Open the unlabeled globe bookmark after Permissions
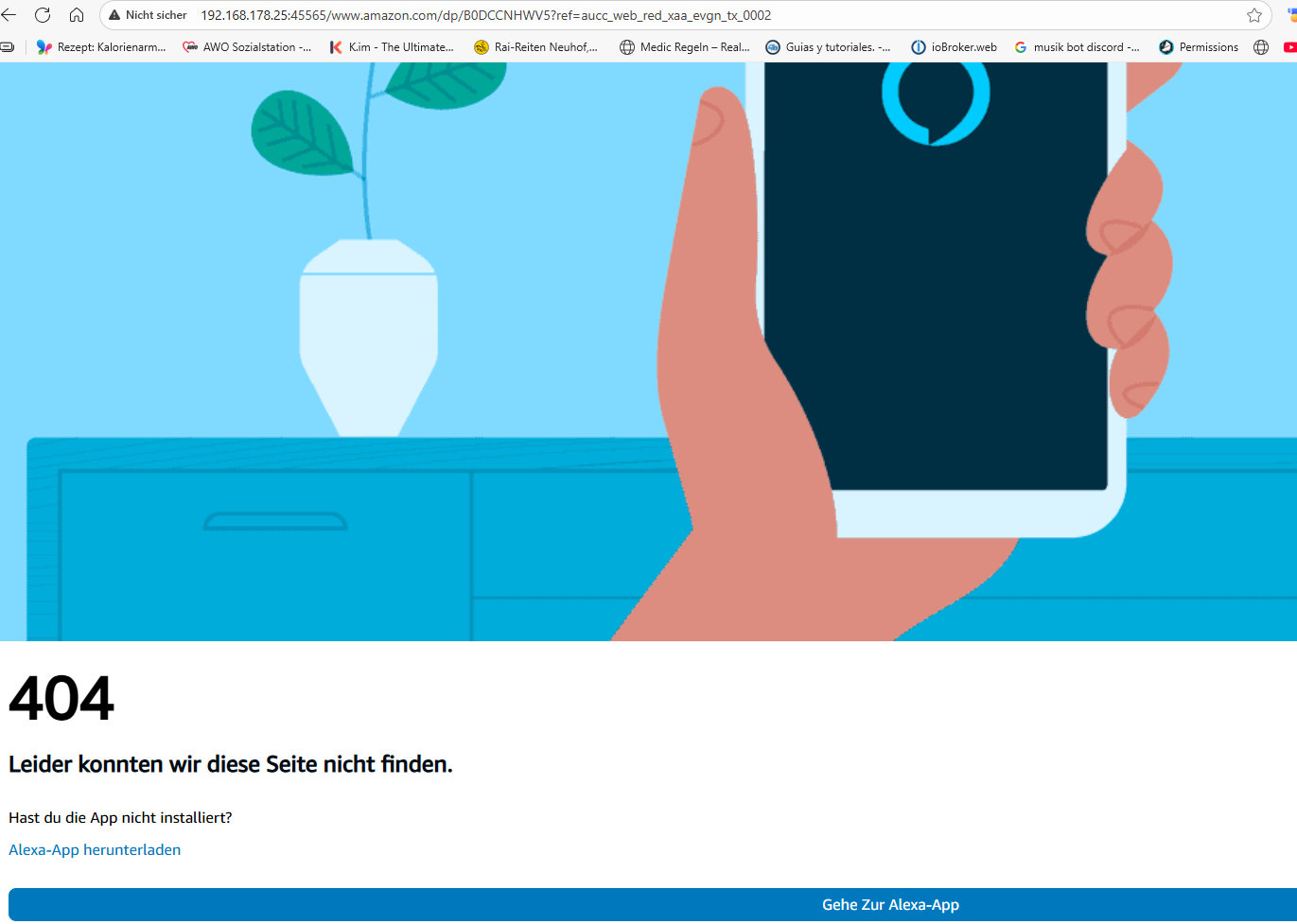1297x924 pixels. pyautogui.click(x=1261, y=47)
